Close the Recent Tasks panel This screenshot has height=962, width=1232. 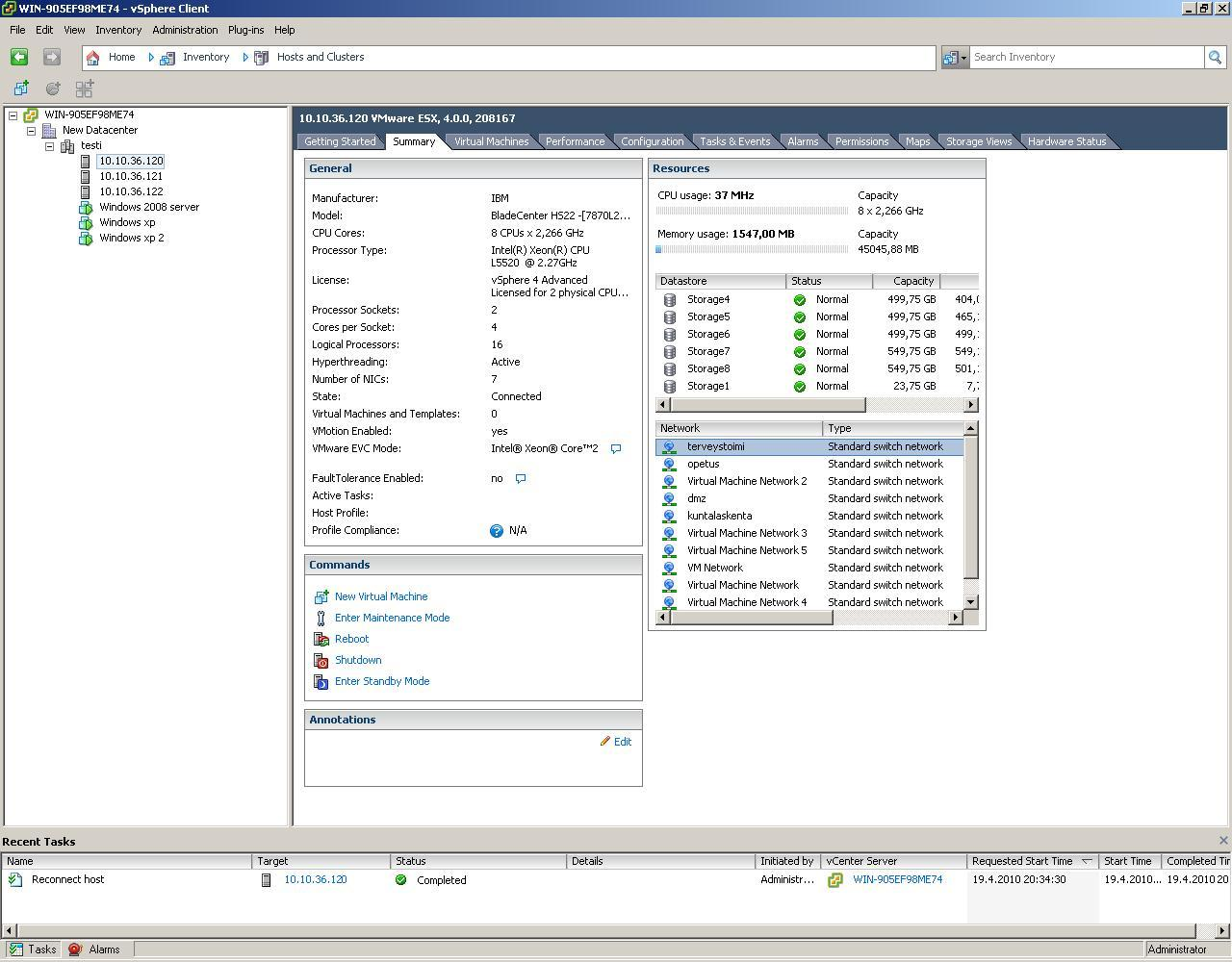[1223, 841]
